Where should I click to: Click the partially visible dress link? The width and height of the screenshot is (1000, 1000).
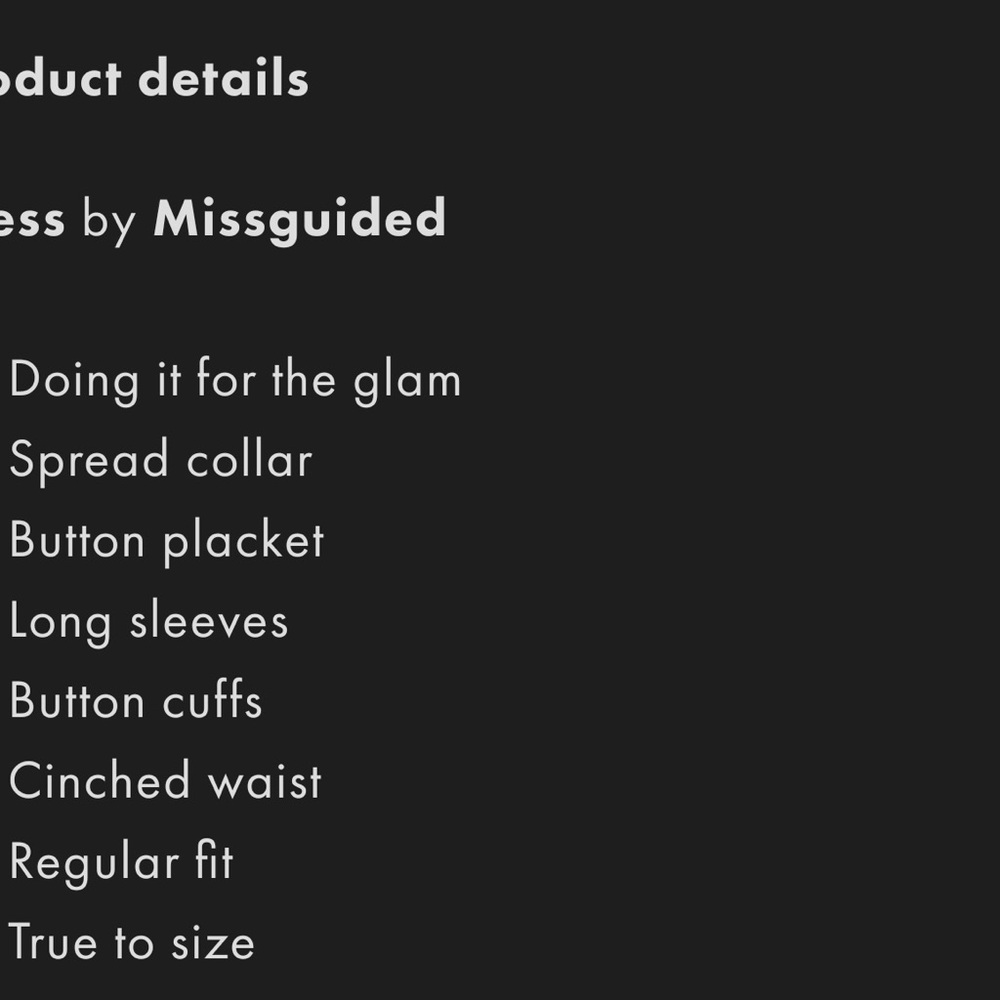(33, 221)
